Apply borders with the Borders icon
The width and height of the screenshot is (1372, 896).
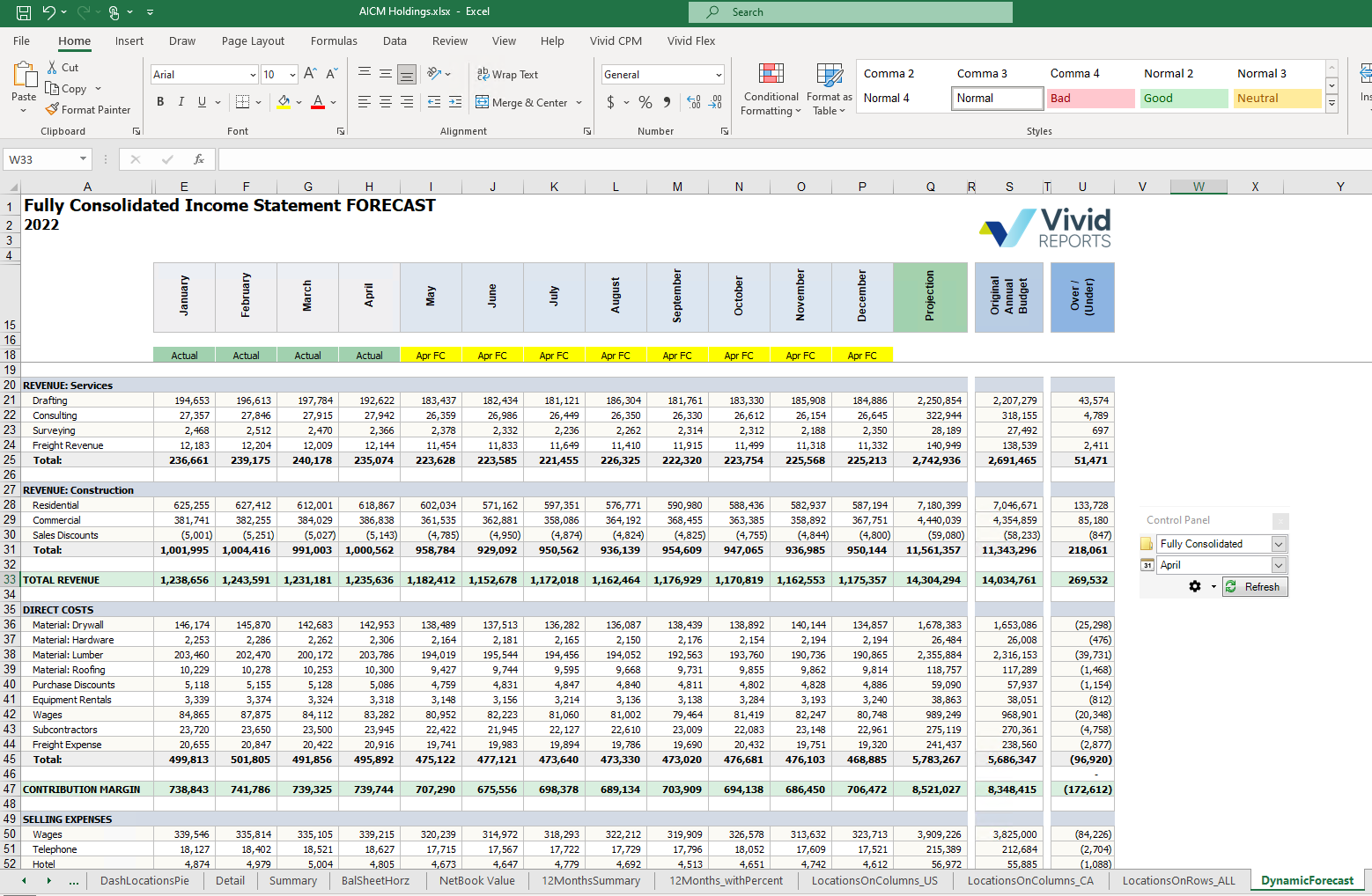click(243, 102)
